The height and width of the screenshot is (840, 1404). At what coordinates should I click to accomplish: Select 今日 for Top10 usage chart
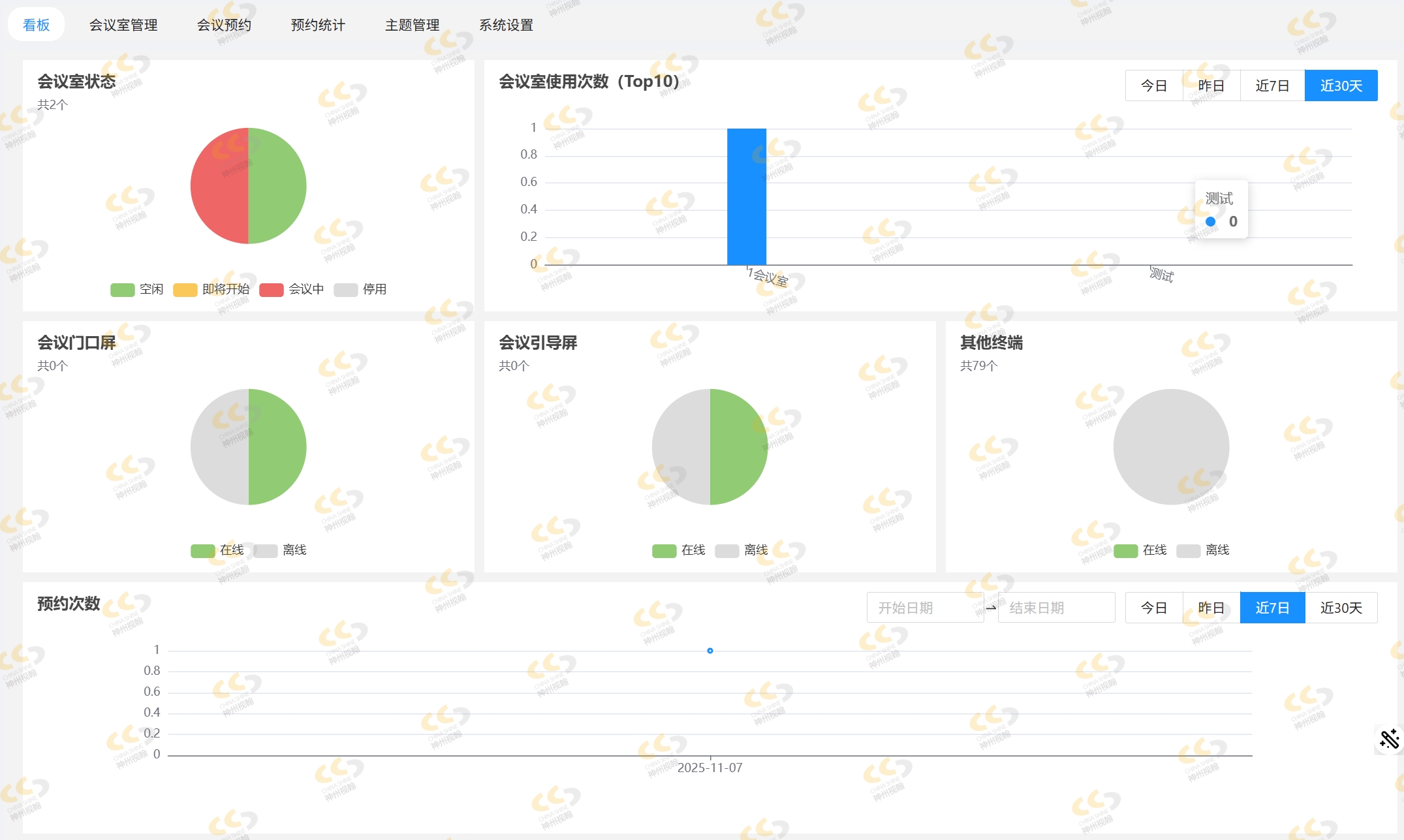[x=1153, y=86]
